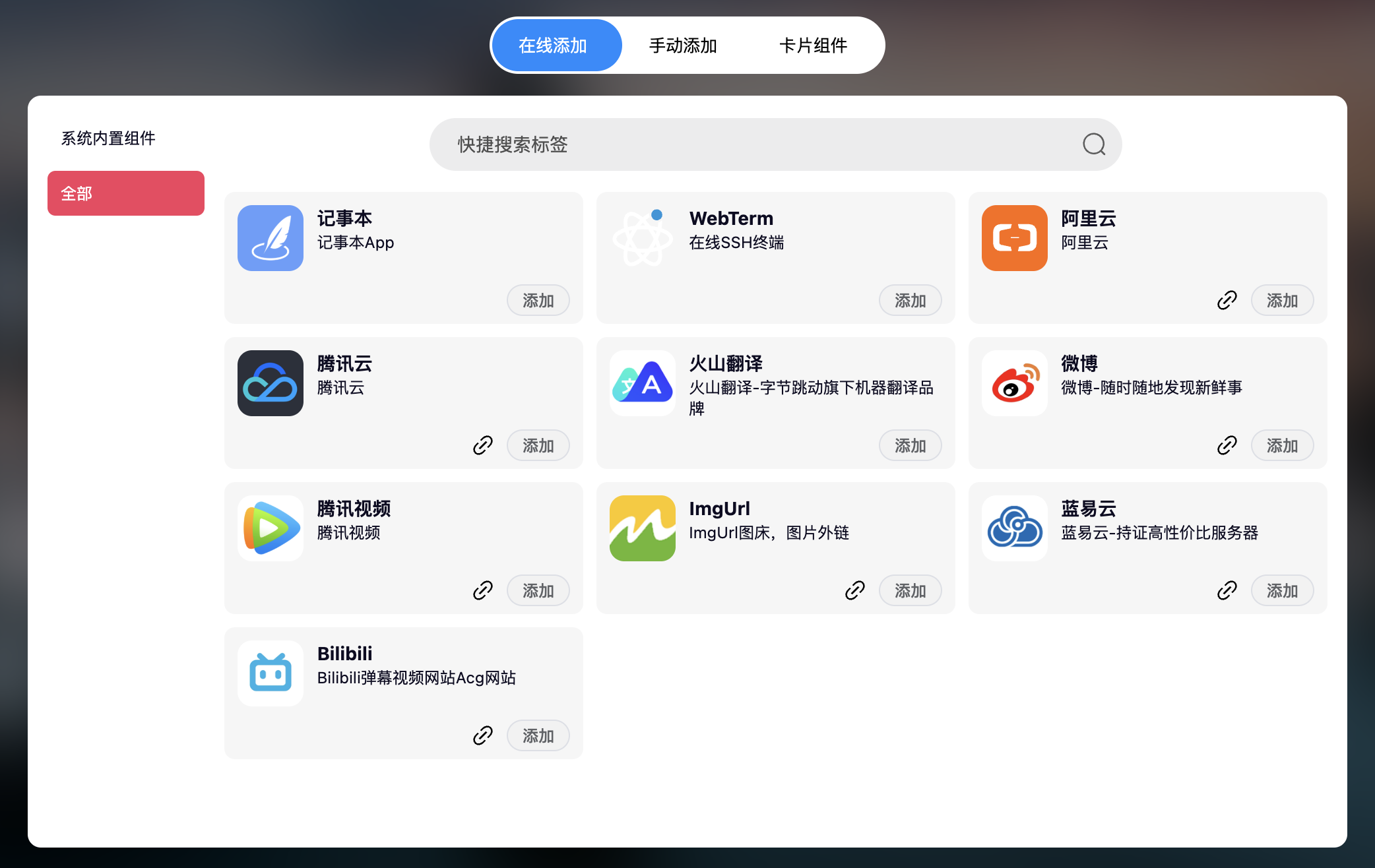Click the 微博 logo icon
Viewport: 1375px width, 868px height.
pyautogui.click(x=1015, y=383)
